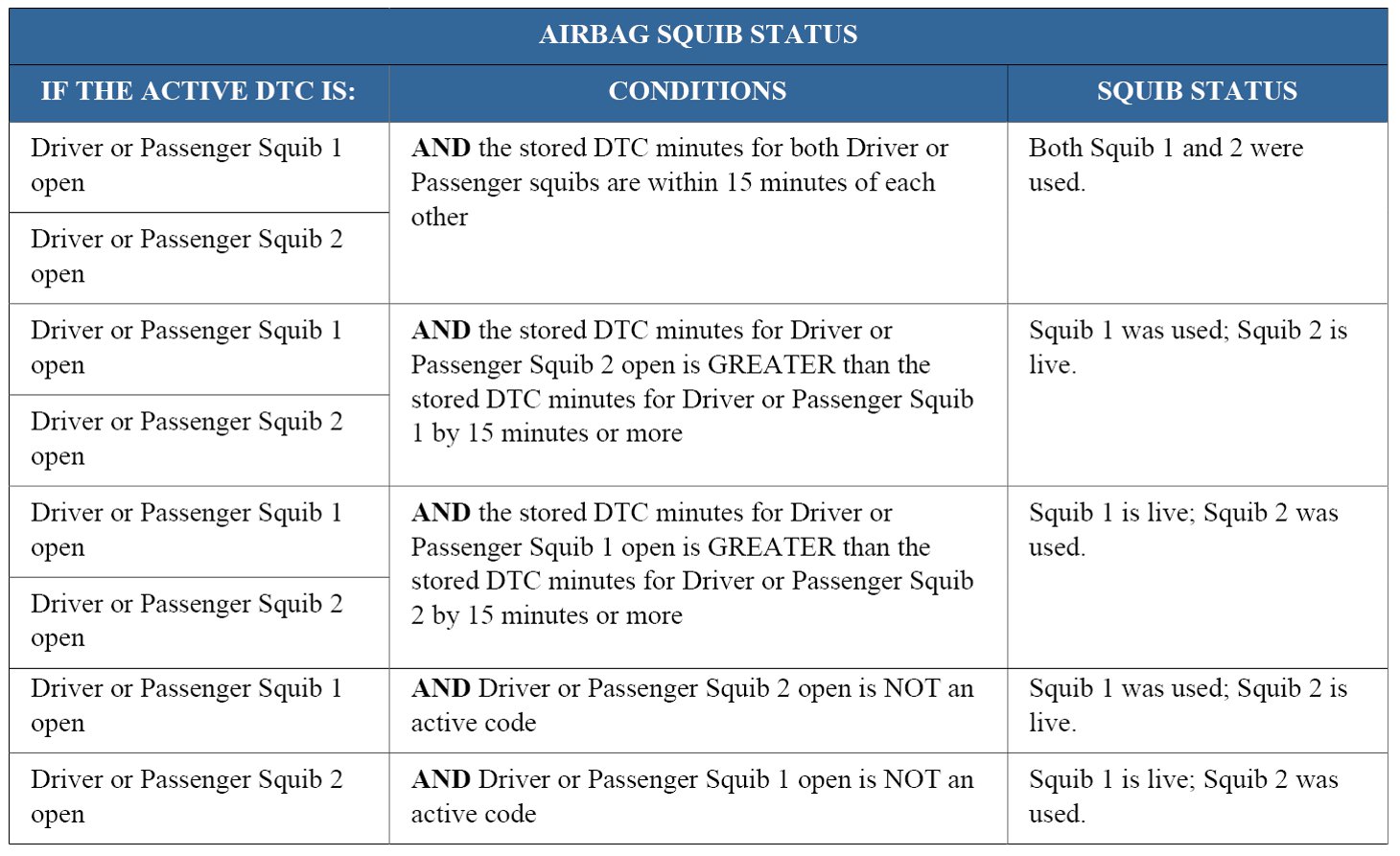Screen dimensions: 1400x856
Task: Click the squib status beside the "Squib 1 open is GREATER" condition
Action: point(1183,529)
